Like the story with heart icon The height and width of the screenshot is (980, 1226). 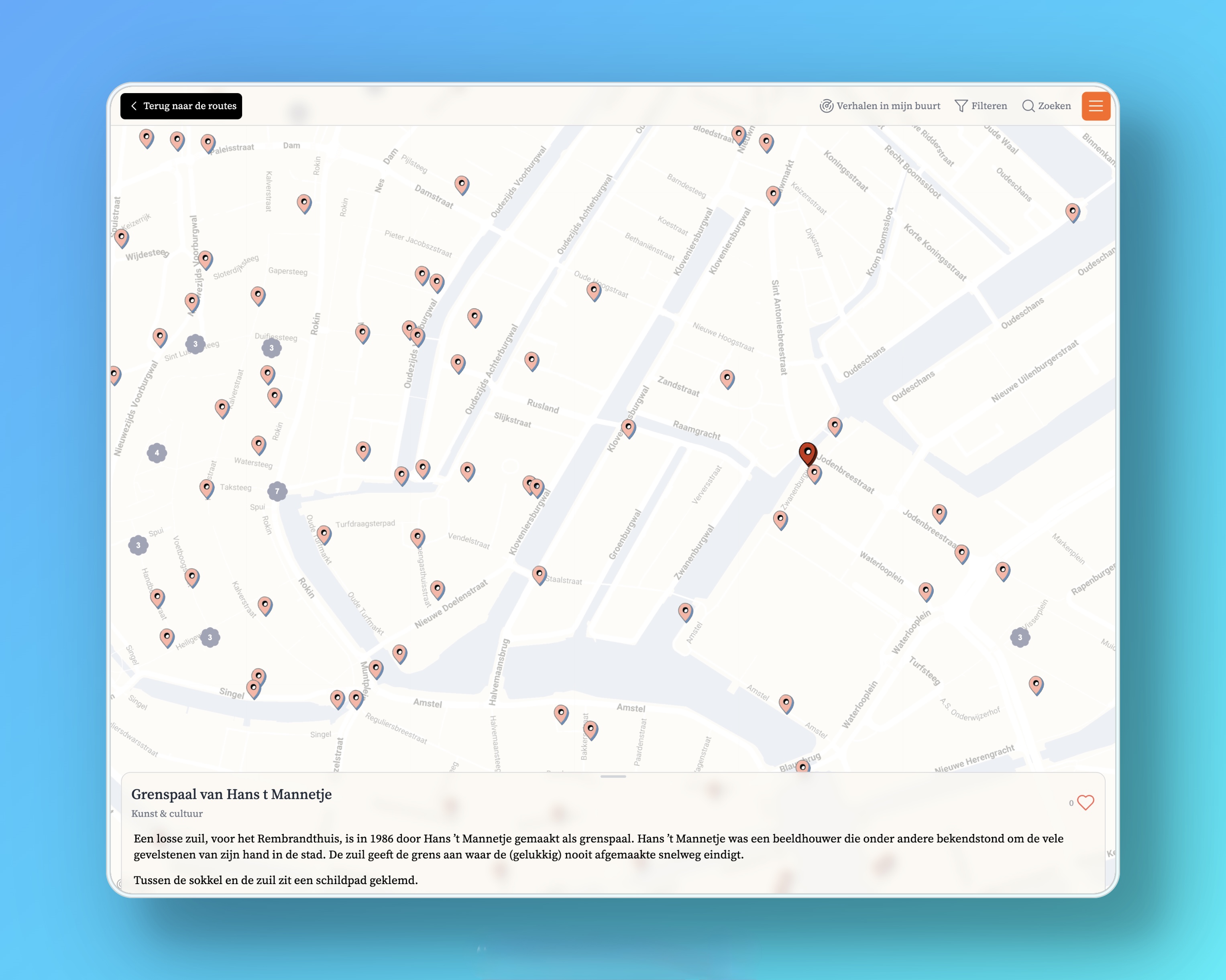[1085, 802]
